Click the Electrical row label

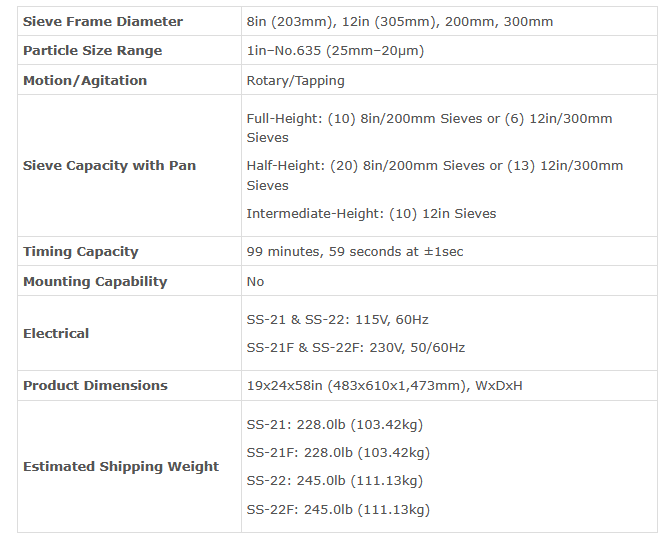(x=56, y=333)
